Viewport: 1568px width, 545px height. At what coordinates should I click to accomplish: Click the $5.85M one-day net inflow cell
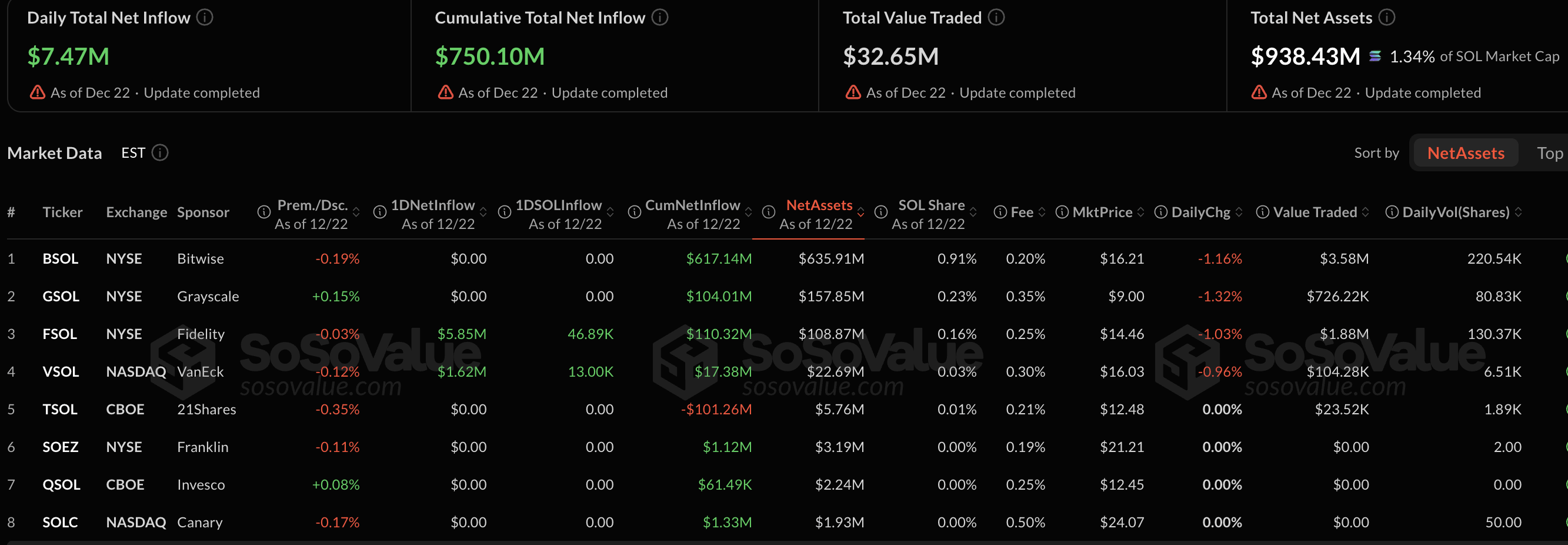(462, 334)
